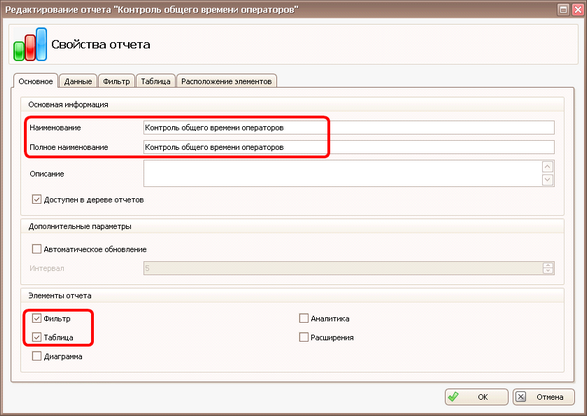Viewport: 587px width, 416px height.
Task: Toggle Доступен в дереве отчетов checkbox
Action: pyautogui.click(x=36, y=200)
